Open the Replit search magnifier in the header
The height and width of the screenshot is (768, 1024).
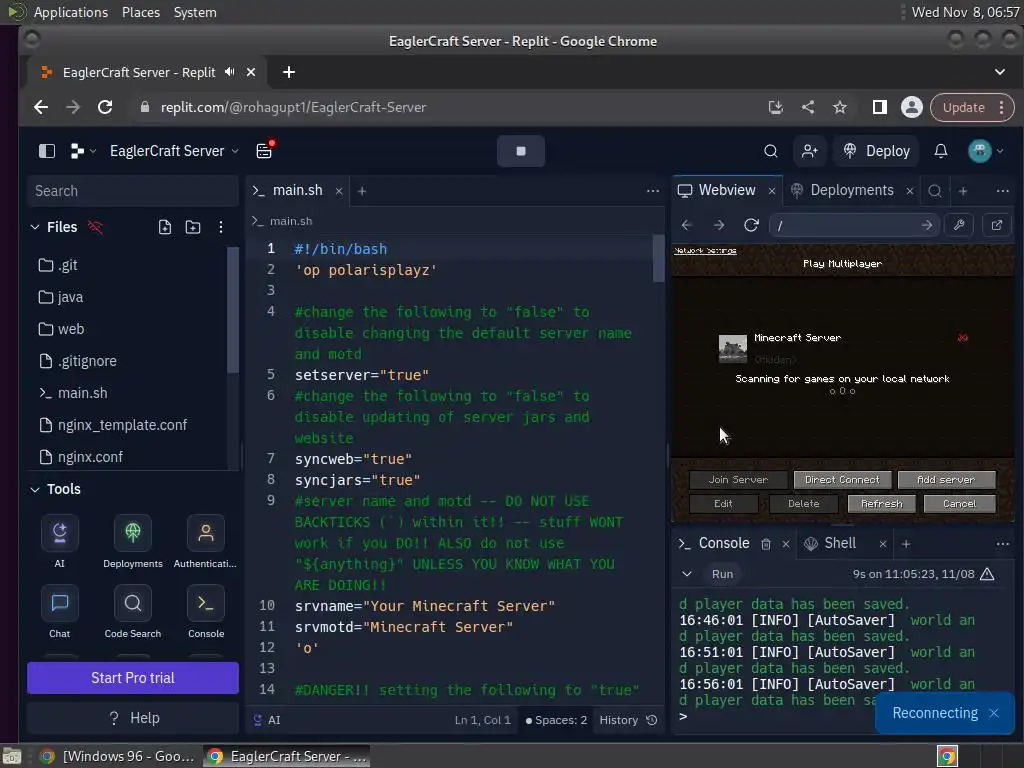(771, 151)
